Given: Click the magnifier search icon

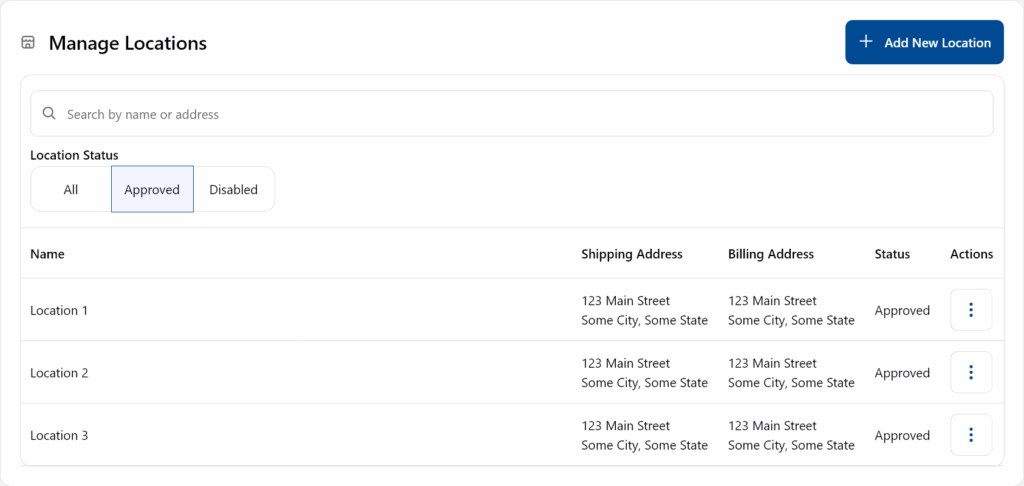Looking at the screenshot, I should point(49,114).
